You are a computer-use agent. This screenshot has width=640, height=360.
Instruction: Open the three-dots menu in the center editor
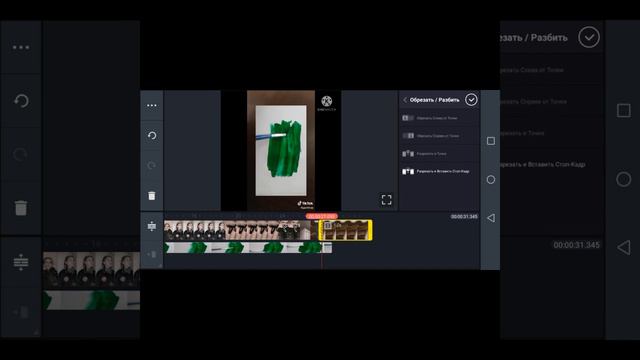[x=152, y=105]
